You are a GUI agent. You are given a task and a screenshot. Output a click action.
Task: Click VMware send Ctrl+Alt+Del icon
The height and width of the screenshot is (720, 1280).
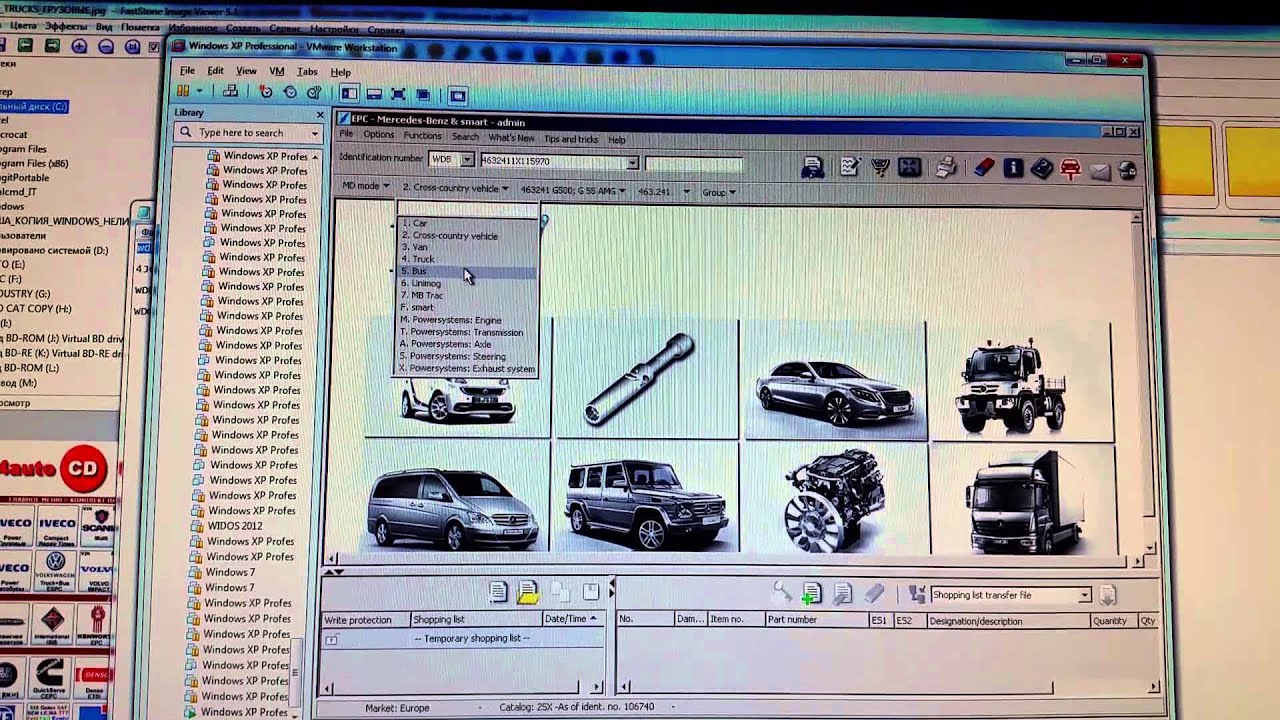click(x=231, y=92)
